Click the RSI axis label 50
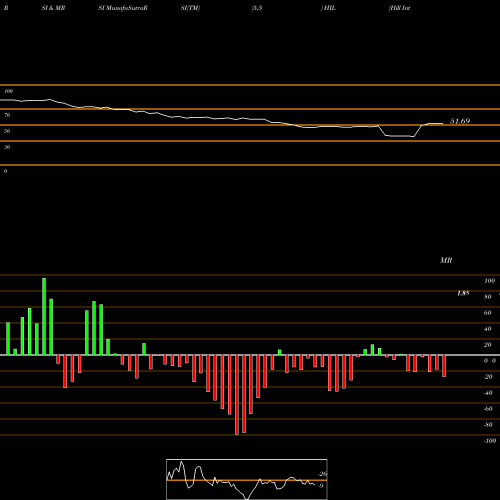Screen dimensions: 500x500 pos(7,131)
